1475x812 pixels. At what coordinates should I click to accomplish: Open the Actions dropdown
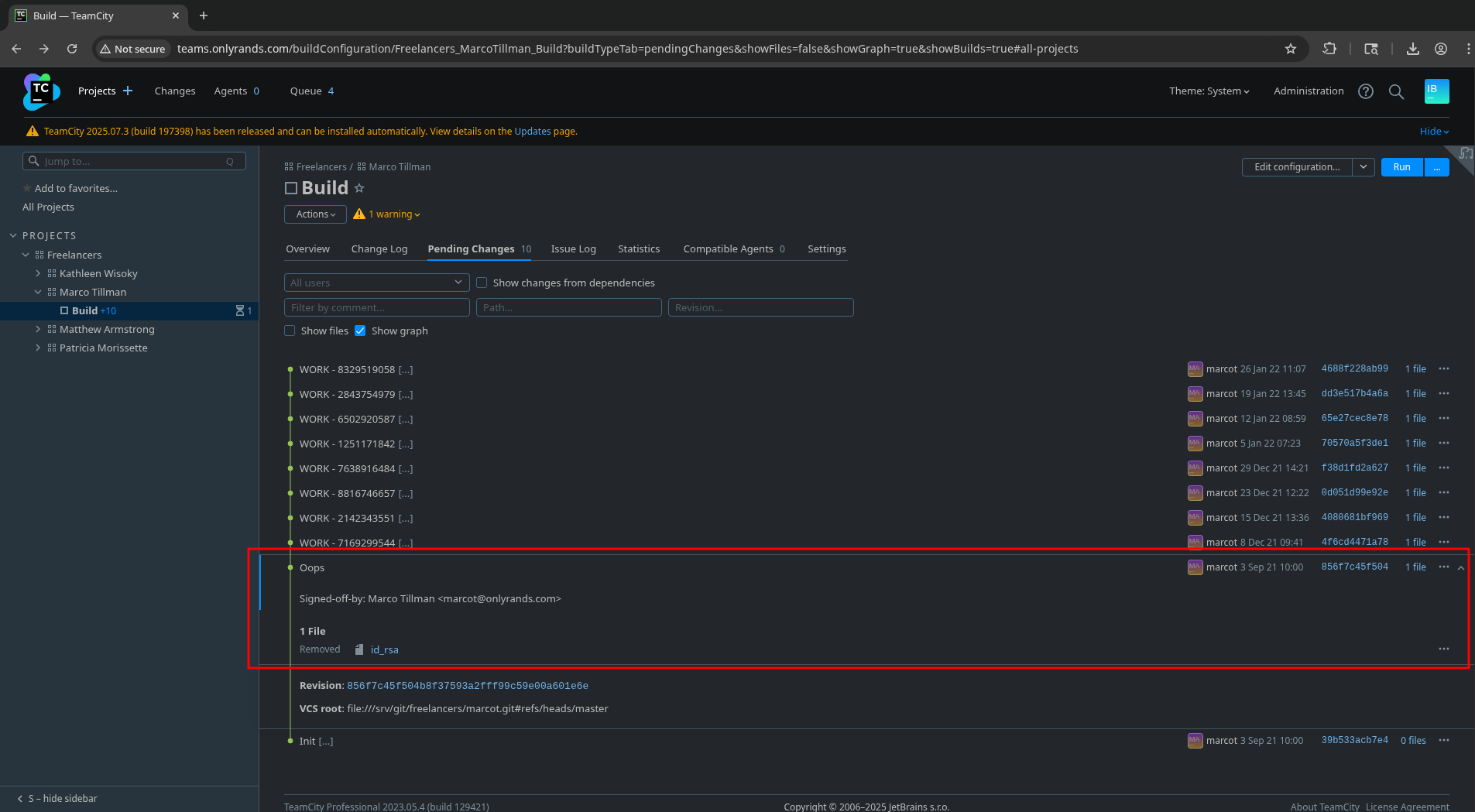tap(315, 214)
